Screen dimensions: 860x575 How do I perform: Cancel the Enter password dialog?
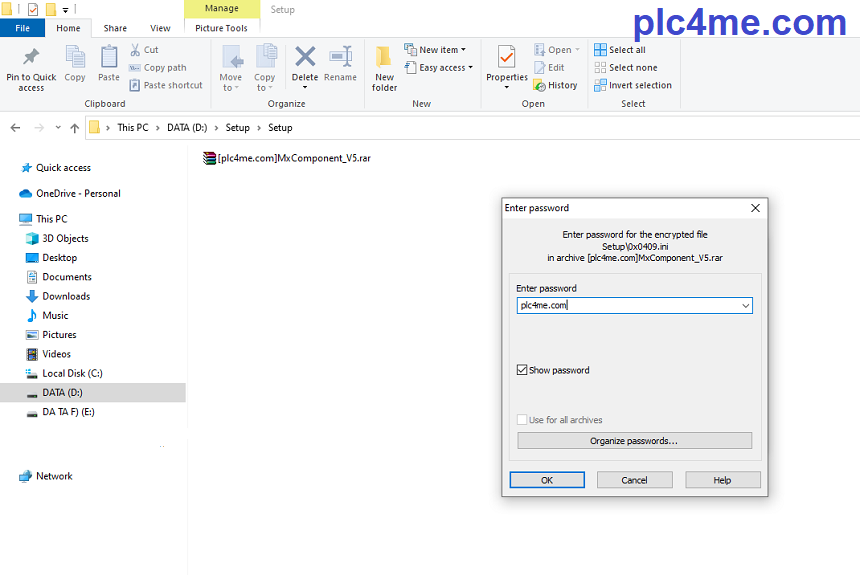(634, 480)
